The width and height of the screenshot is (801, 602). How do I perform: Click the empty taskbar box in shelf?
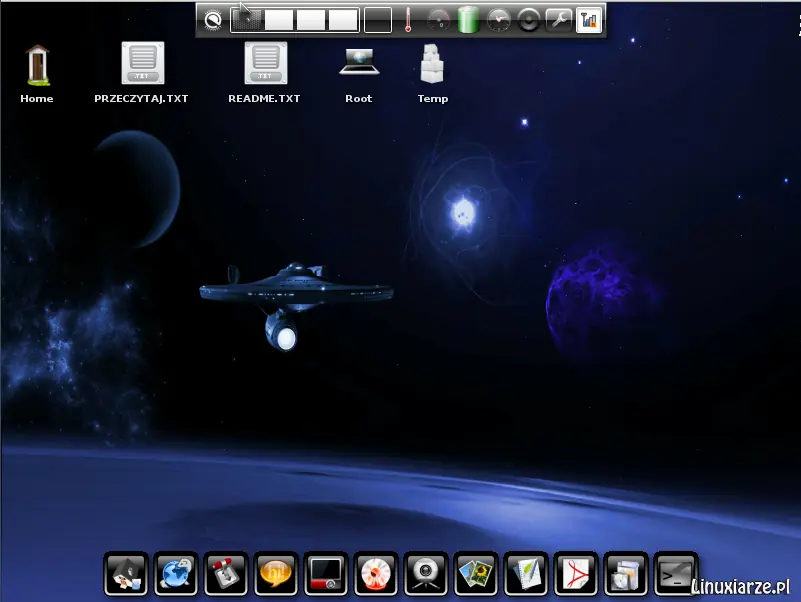(x=378, y=20)
